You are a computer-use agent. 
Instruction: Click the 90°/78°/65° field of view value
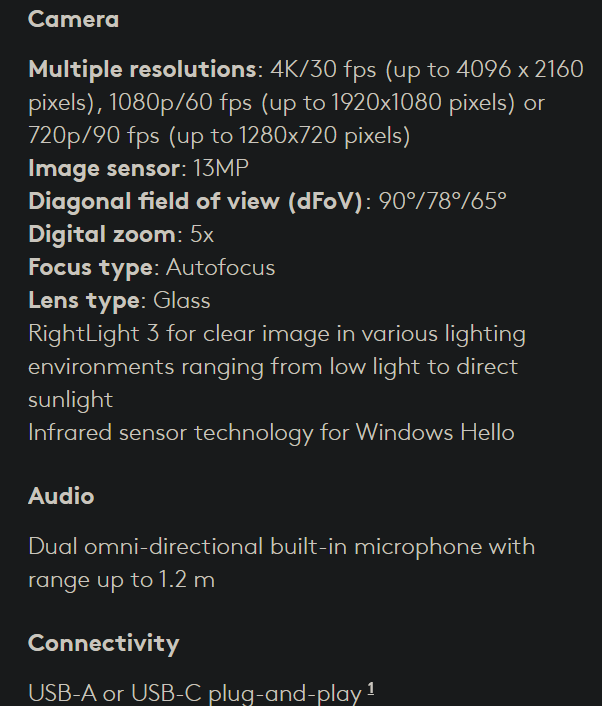coord(442,201)
